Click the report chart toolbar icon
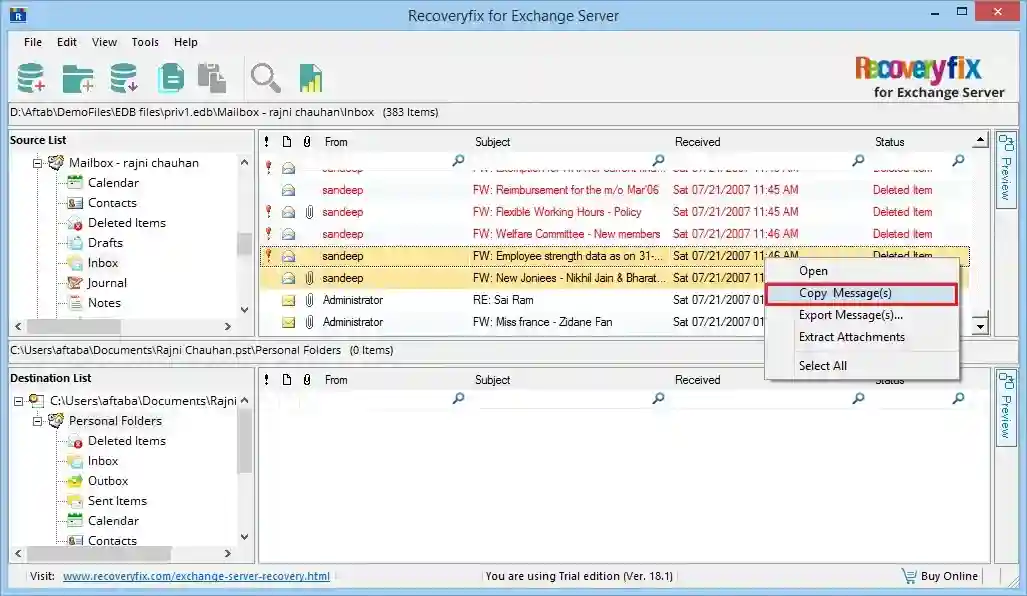Viewport: 1027px width, 596px height. pos(310,78)
